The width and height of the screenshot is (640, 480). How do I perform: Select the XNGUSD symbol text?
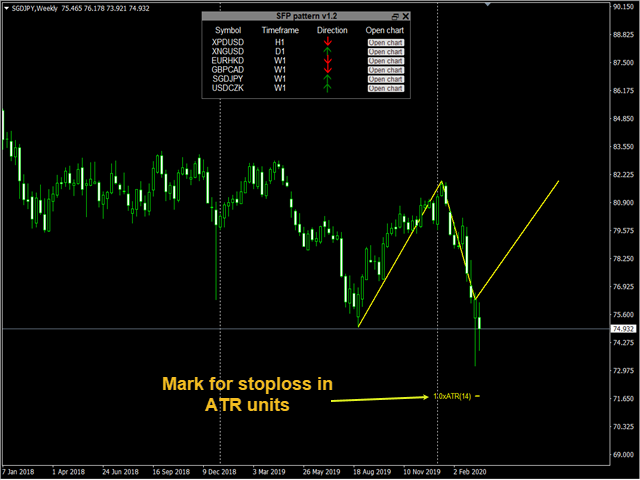click(228, 51)
